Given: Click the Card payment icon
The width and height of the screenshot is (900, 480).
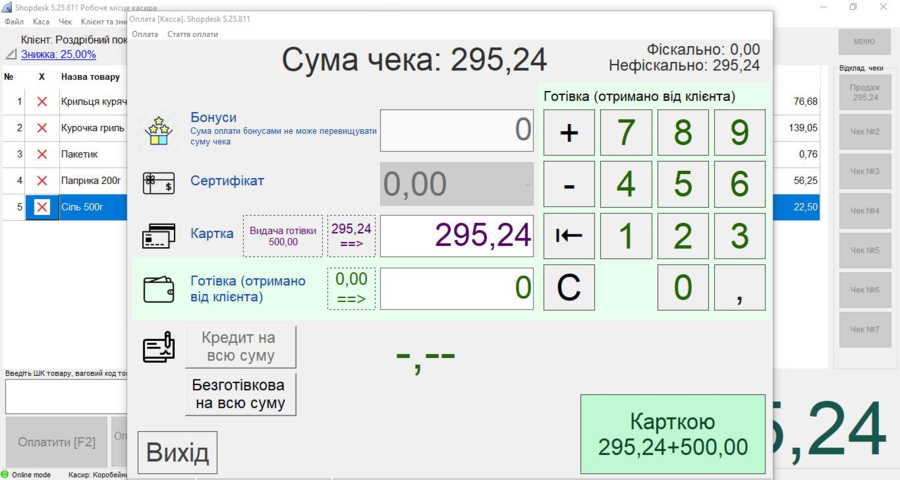Looking at the screenshot, I should [x=159, y=237].
